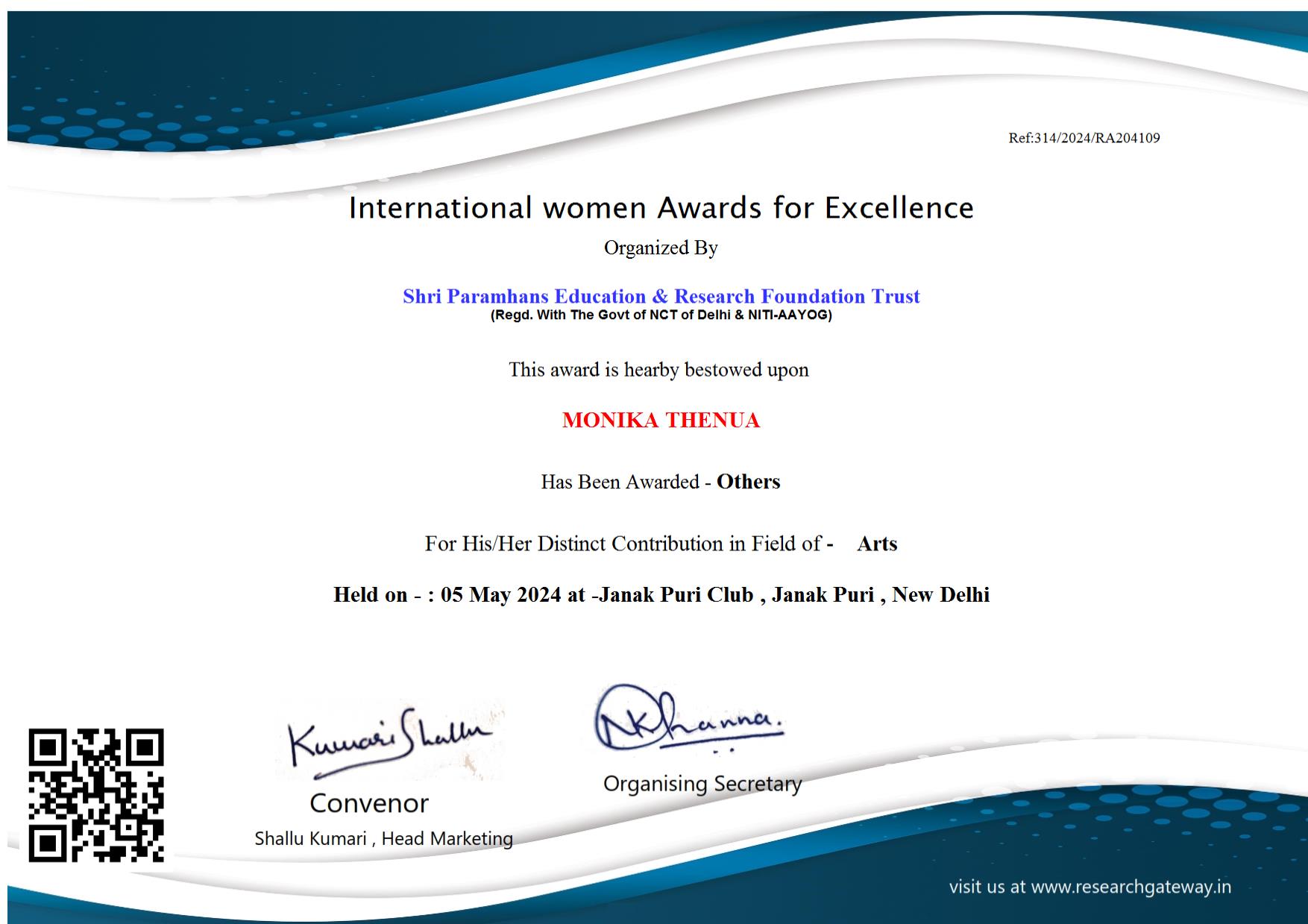Screen dimensions: 1308x924
Task: Open the www.researchgateway.in website link
Action: 1131,887
